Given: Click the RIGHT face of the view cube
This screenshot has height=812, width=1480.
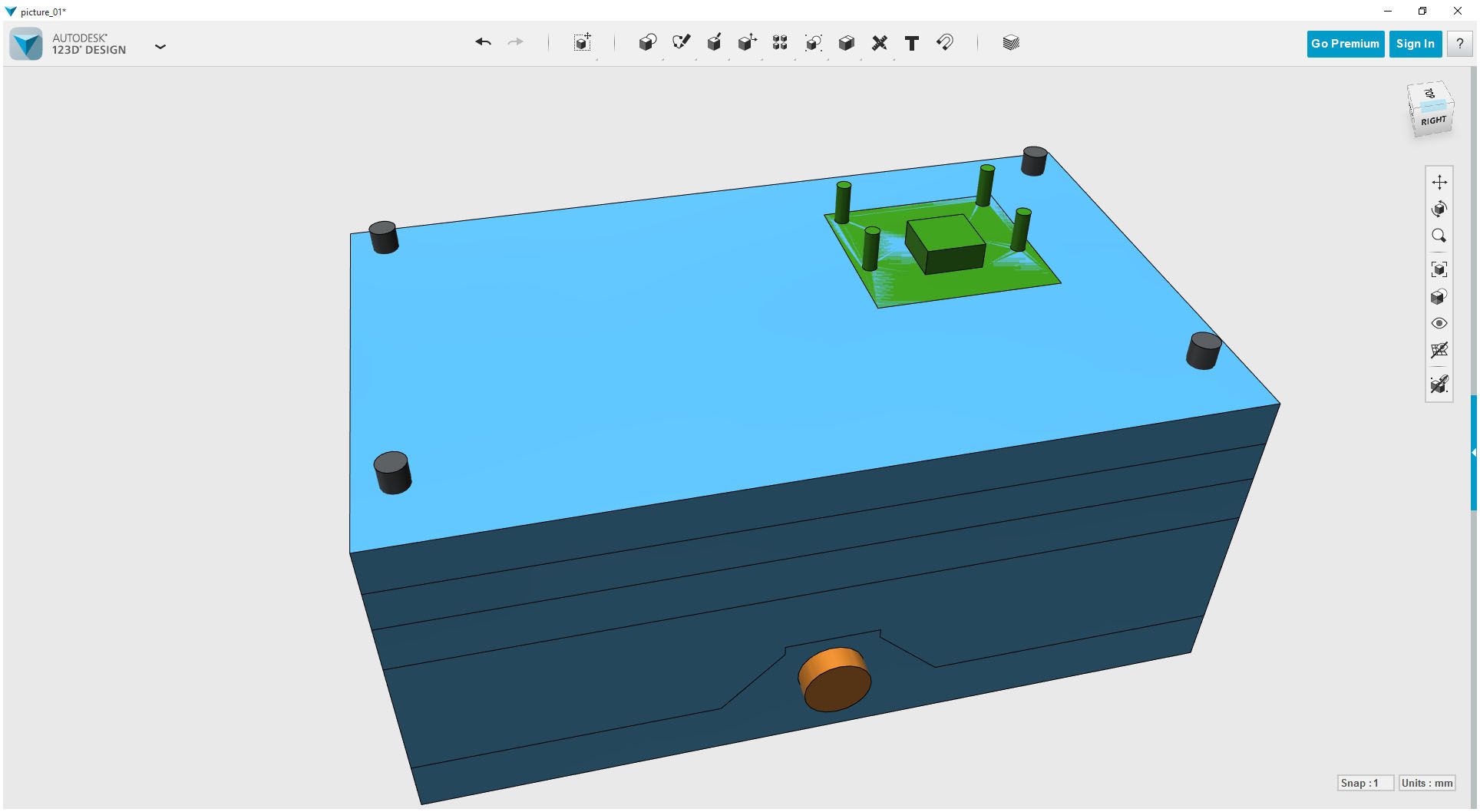Looking at the screenshot, I should tap(1432, 120).
